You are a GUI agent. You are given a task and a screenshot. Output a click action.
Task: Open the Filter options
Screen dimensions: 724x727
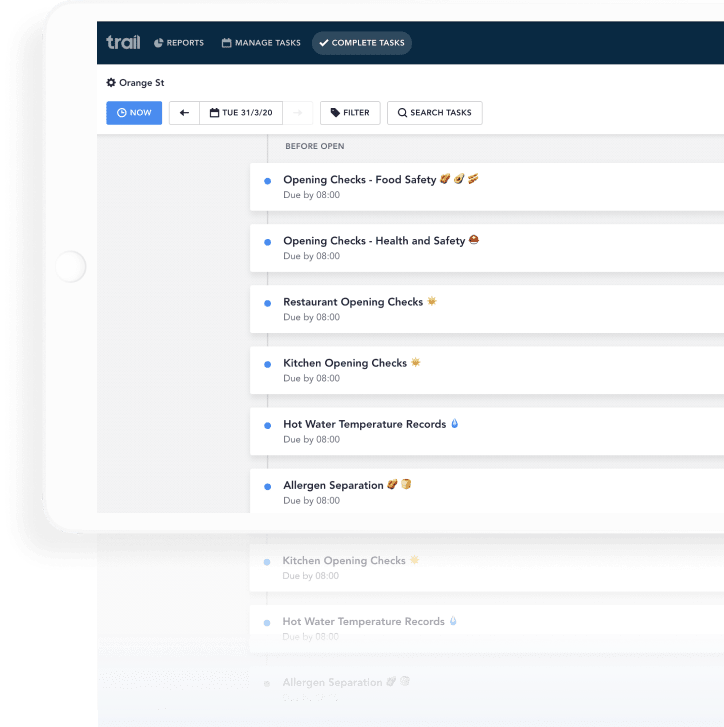point(350,113)
